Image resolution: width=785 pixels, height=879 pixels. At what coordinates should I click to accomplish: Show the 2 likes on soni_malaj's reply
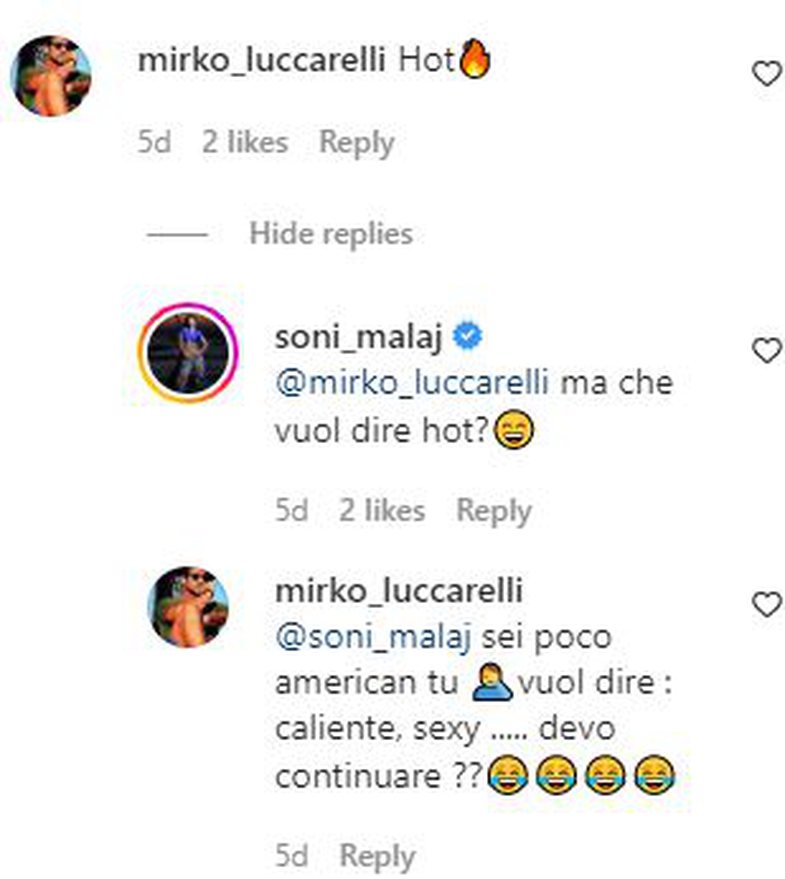pos(382,511)
